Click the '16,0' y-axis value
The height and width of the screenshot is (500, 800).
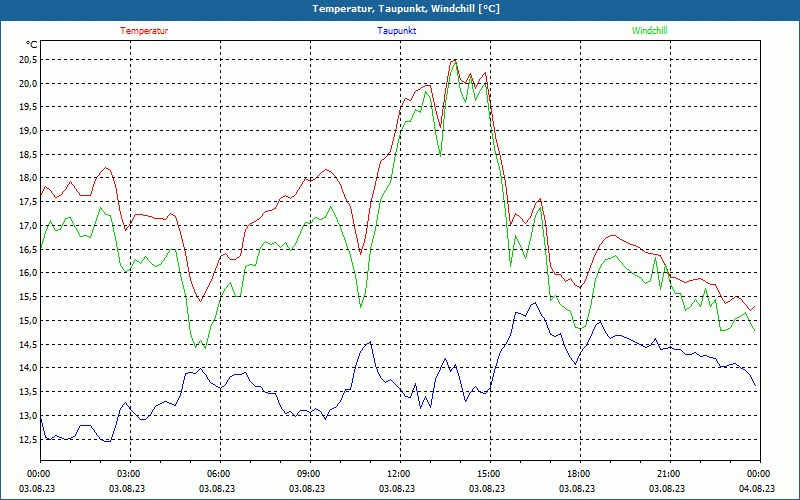28,273
